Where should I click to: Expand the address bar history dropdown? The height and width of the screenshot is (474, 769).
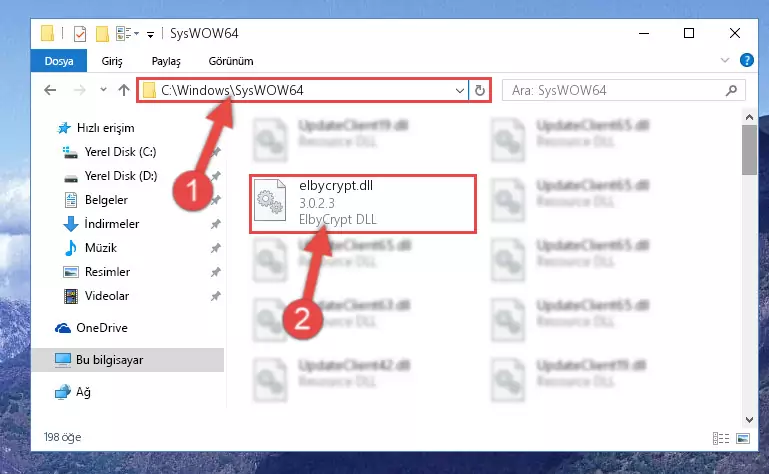click(x=460, y=91)
